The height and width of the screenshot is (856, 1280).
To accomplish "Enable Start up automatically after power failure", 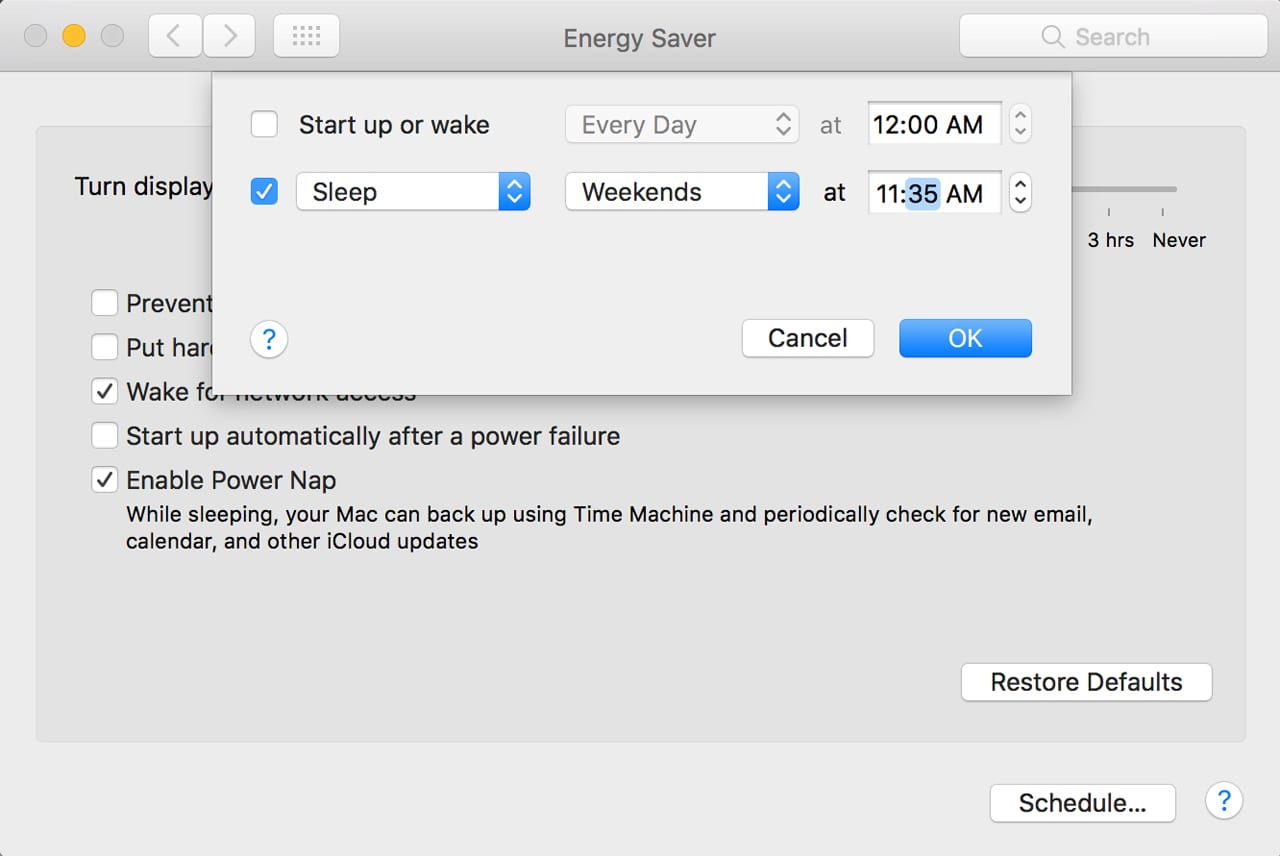I will coord(104,436).
